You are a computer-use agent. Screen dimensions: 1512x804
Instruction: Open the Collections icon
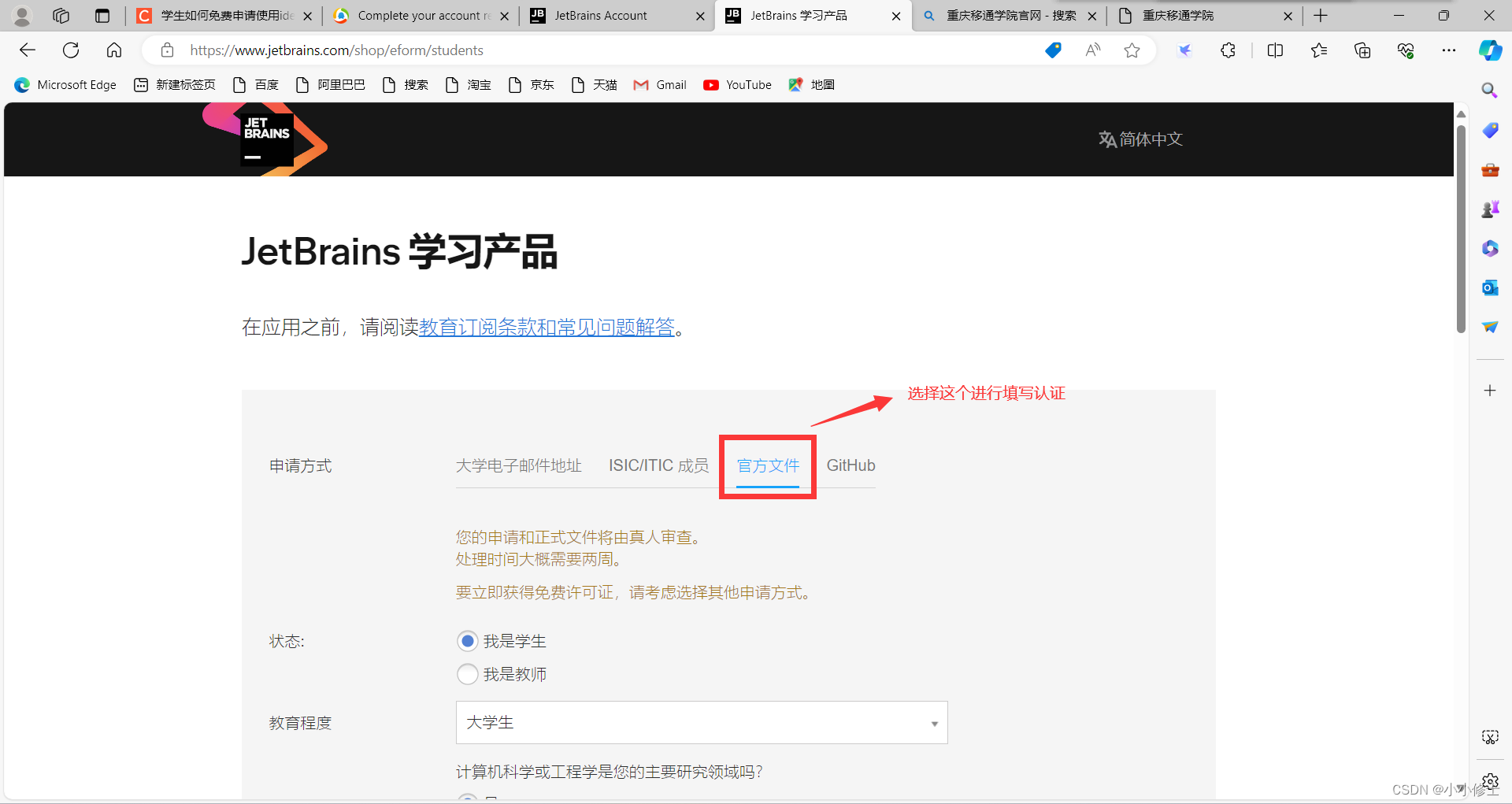click(x=1362, y=50)
